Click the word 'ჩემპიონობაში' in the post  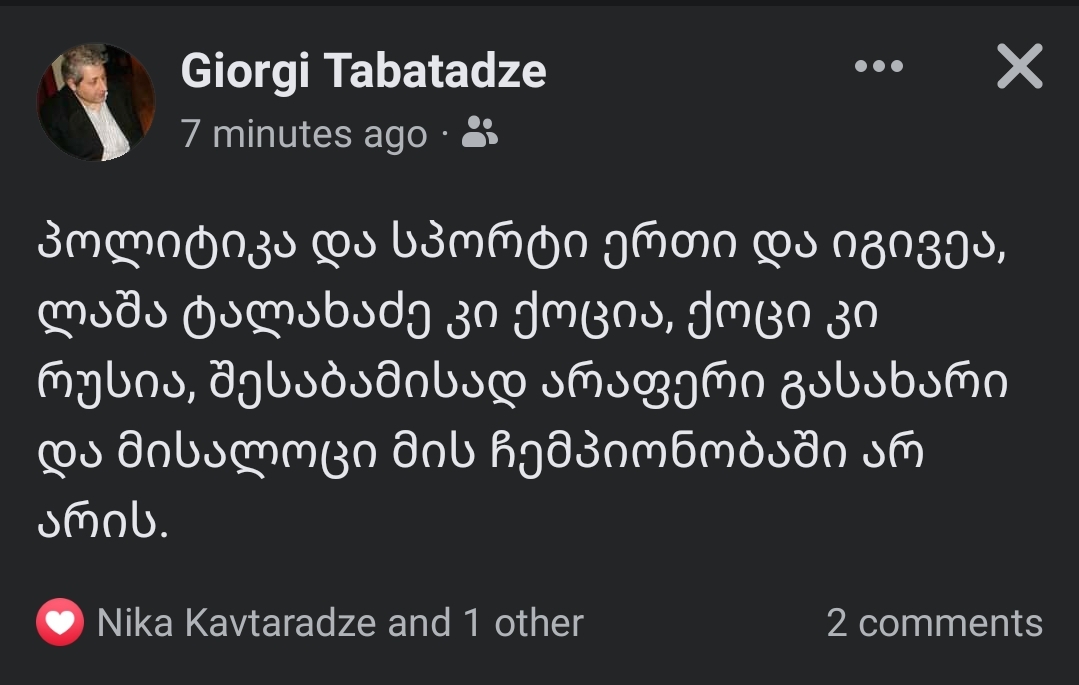tap(668, 452)
